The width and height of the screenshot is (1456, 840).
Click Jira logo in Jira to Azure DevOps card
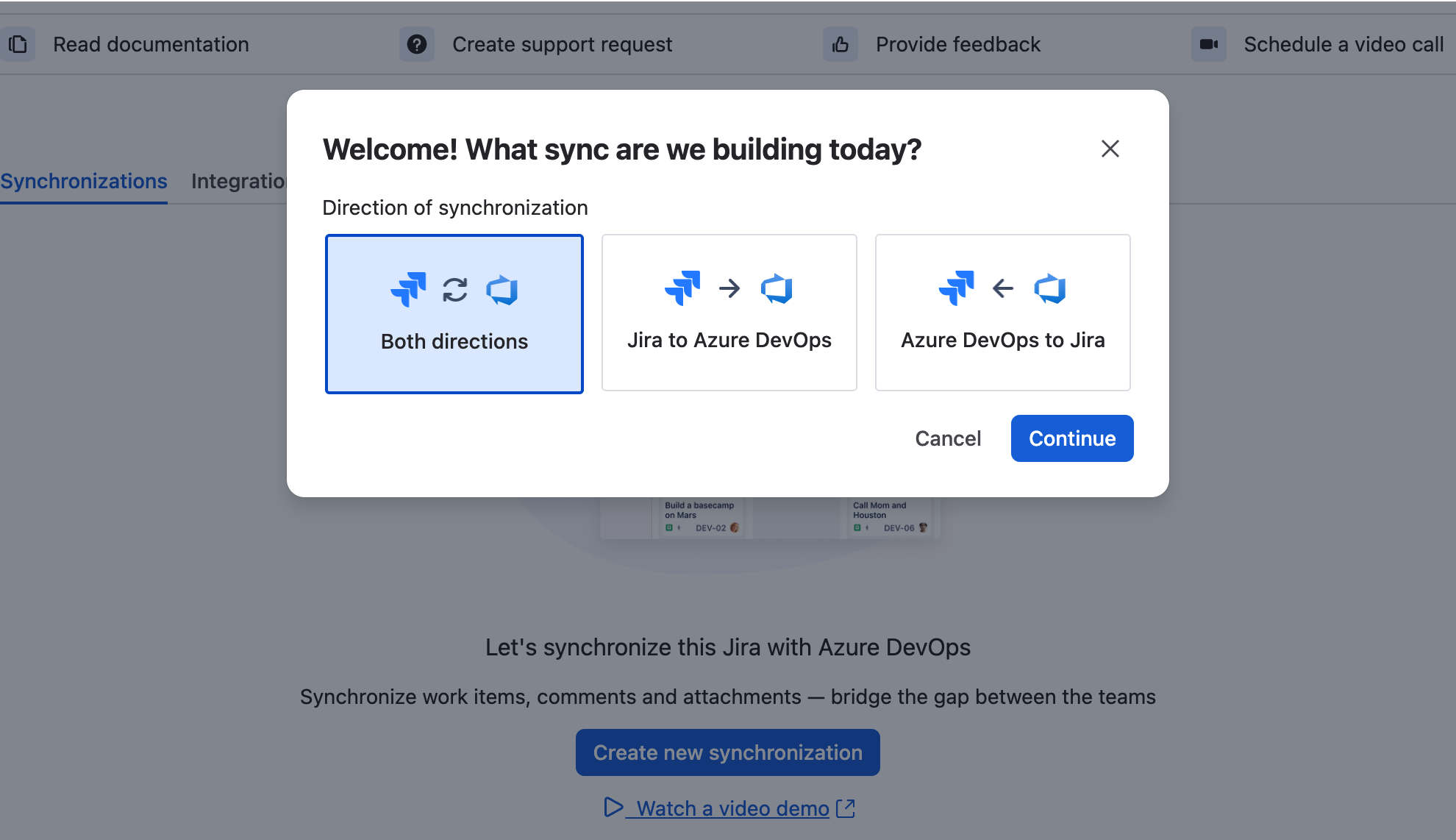682,288
